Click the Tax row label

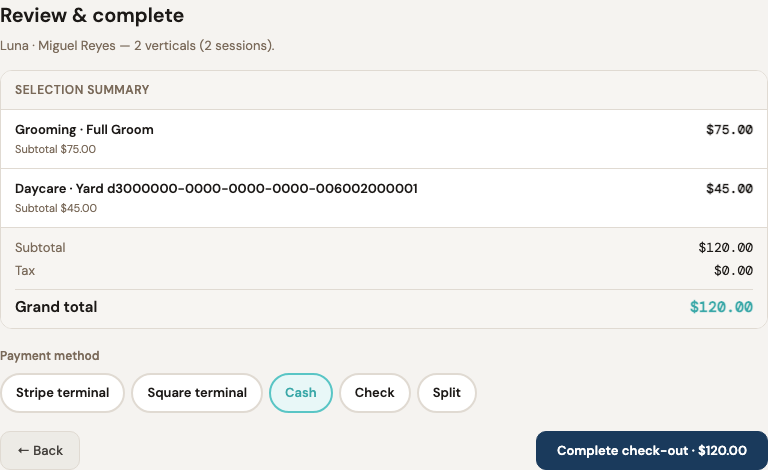25,271
